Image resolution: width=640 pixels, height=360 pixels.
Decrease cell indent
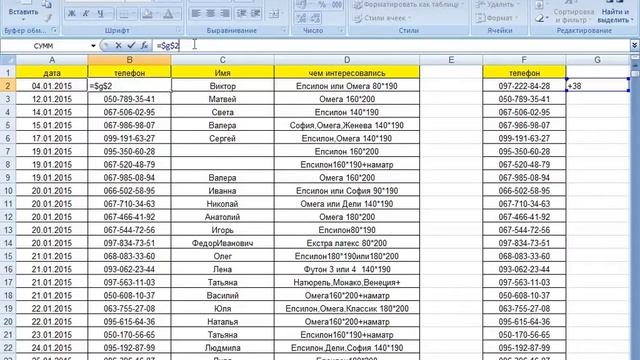tap(242, 13)
